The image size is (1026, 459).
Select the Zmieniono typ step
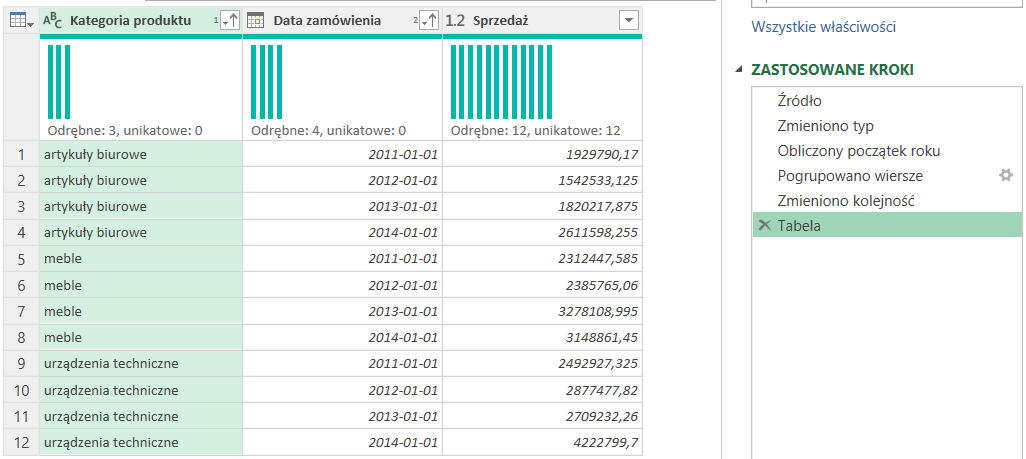tap(825, 126)
